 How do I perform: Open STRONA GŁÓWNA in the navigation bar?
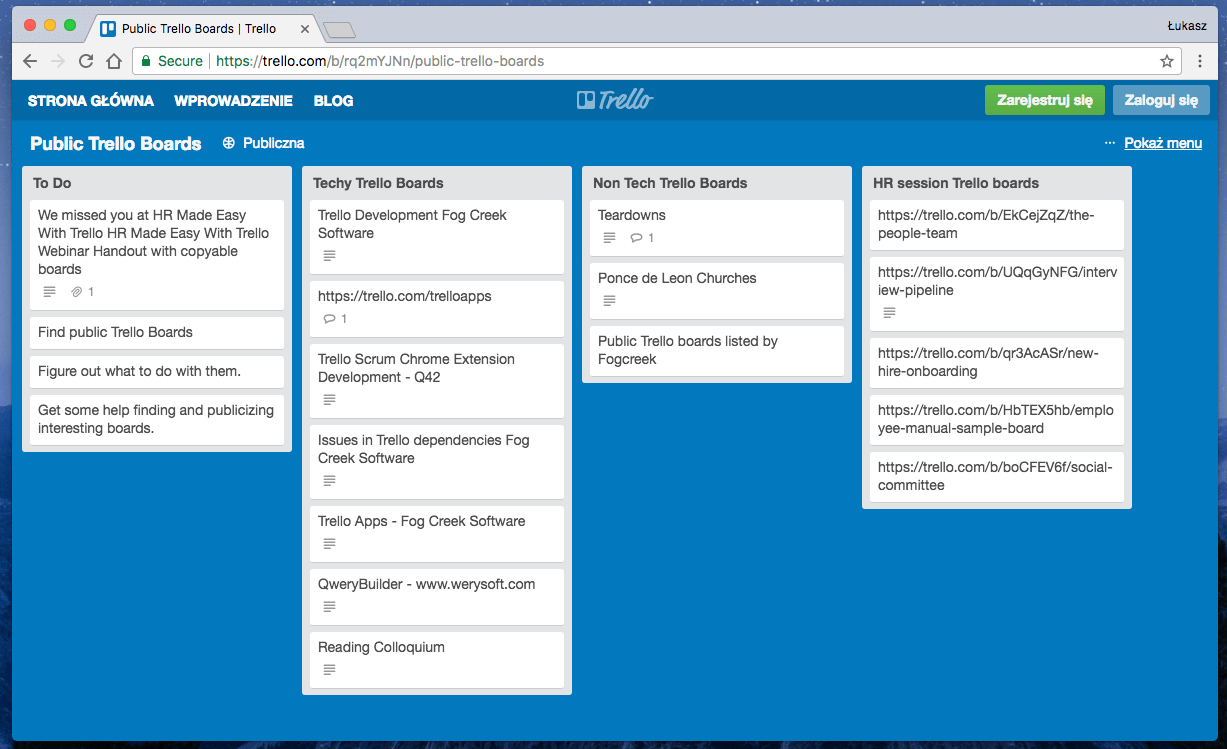[91, 101]
